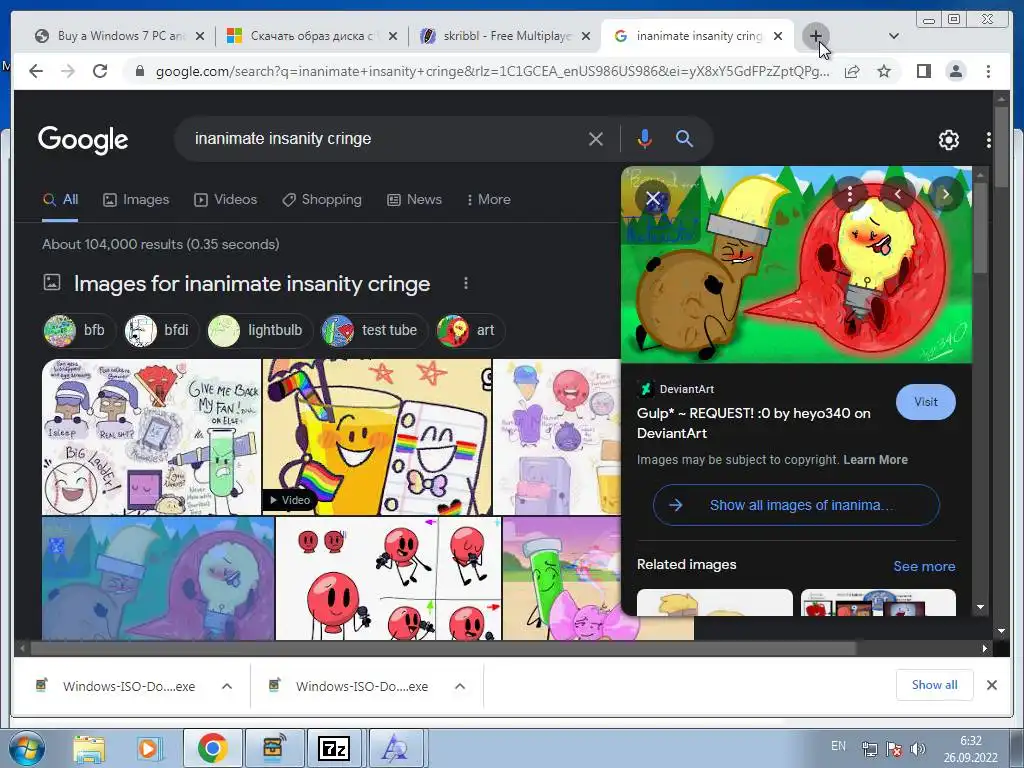The image size is (1024, 768).
Task: Open Chrome profile avatar
Action: [955, 71]
